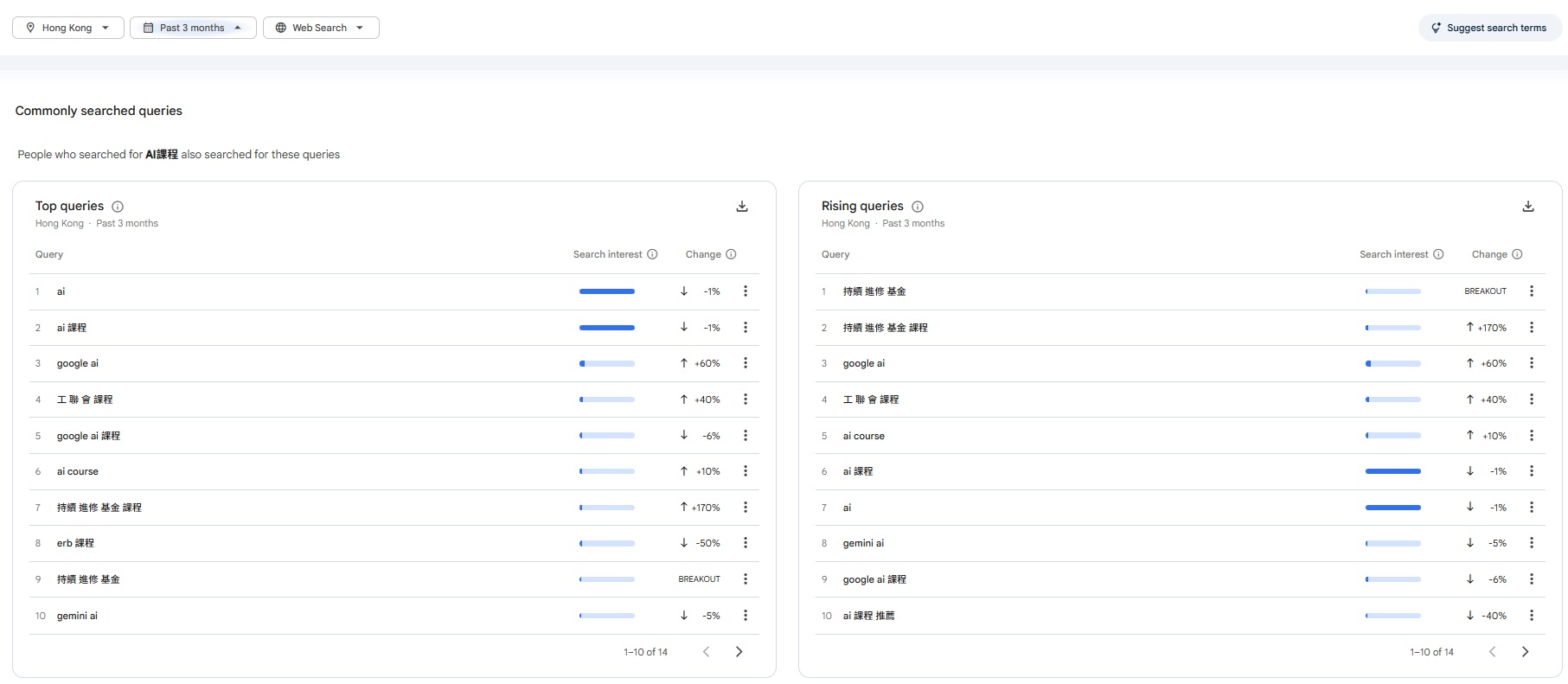
Task: Show Search interest info in Top queries
Action: [652, 254]
